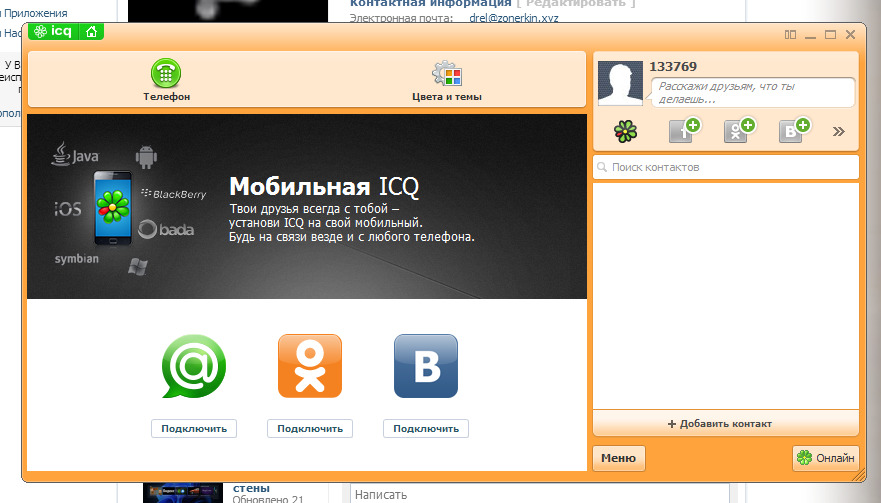Click the user avatar picture

[x=620, y=83]
